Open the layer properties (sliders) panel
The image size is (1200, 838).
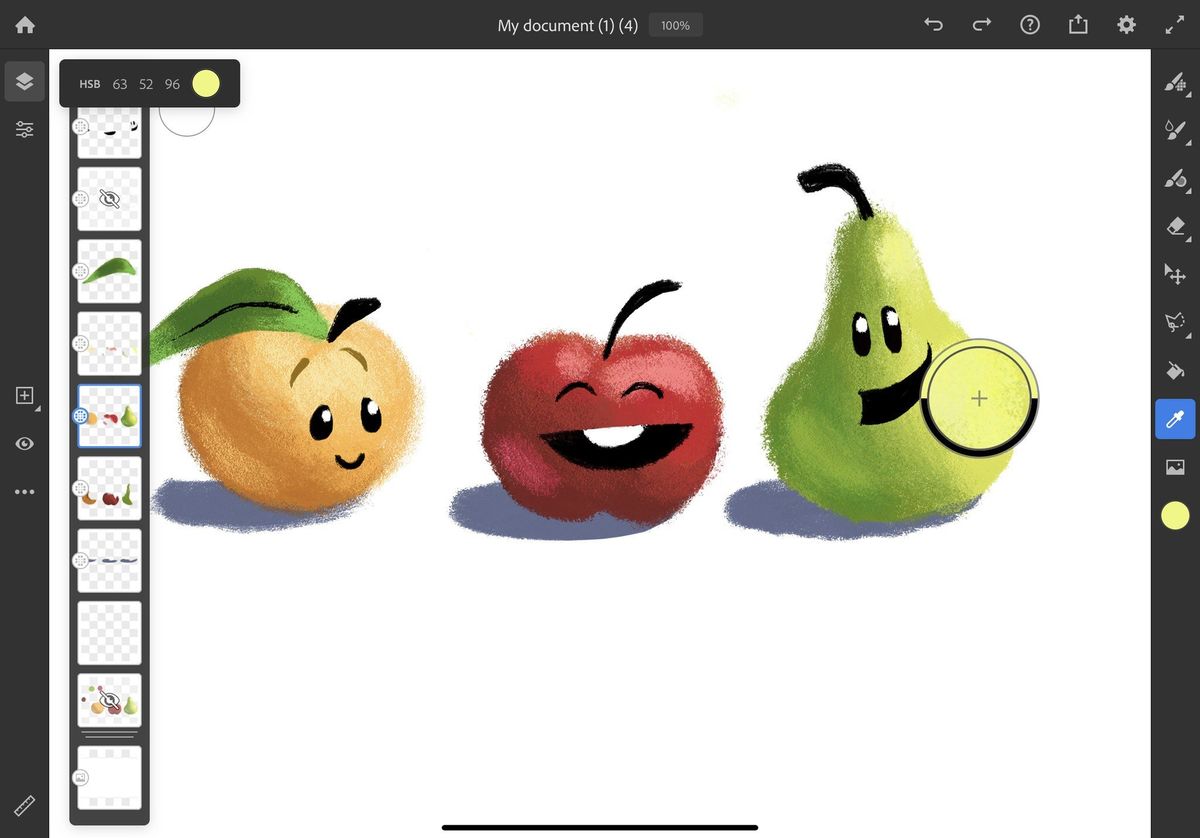[x=24, y=129]
